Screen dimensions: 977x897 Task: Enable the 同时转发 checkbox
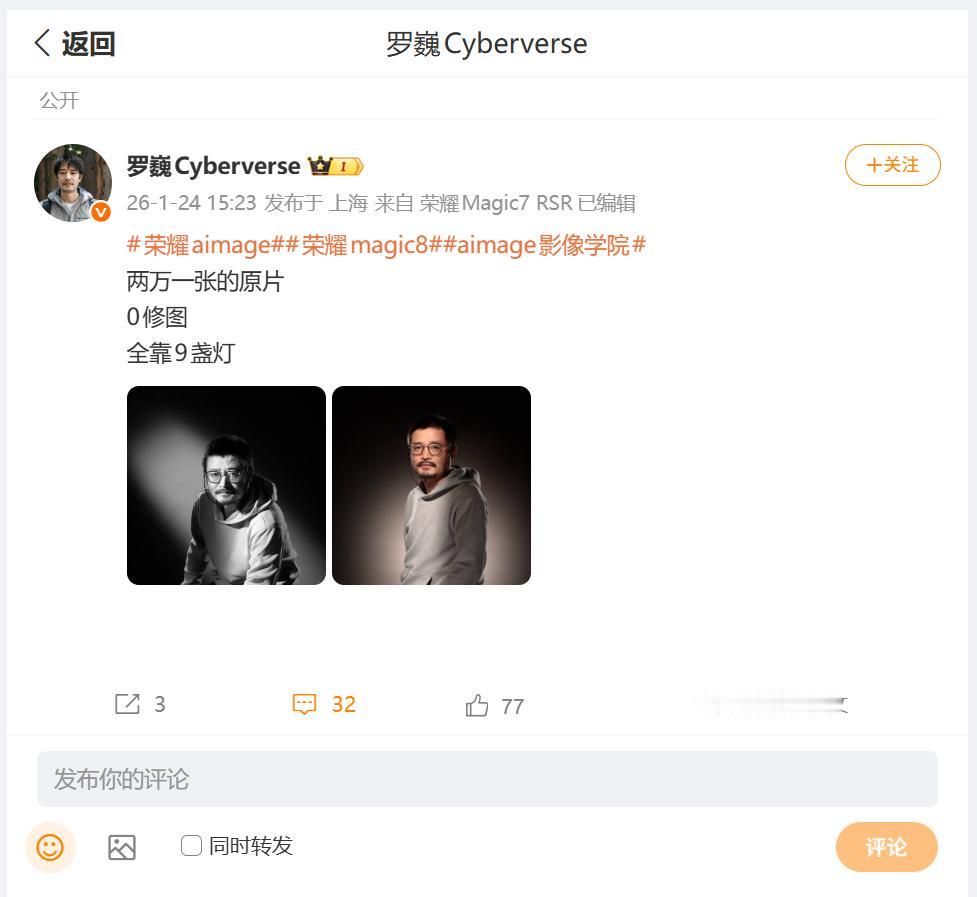coord(191,845)
